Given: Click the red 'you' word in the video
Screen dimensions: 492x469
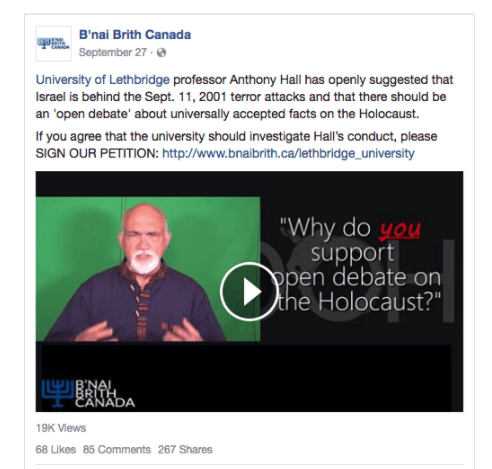Looking at the screenshot, I should pyautogui.click(x=400, y=229).
